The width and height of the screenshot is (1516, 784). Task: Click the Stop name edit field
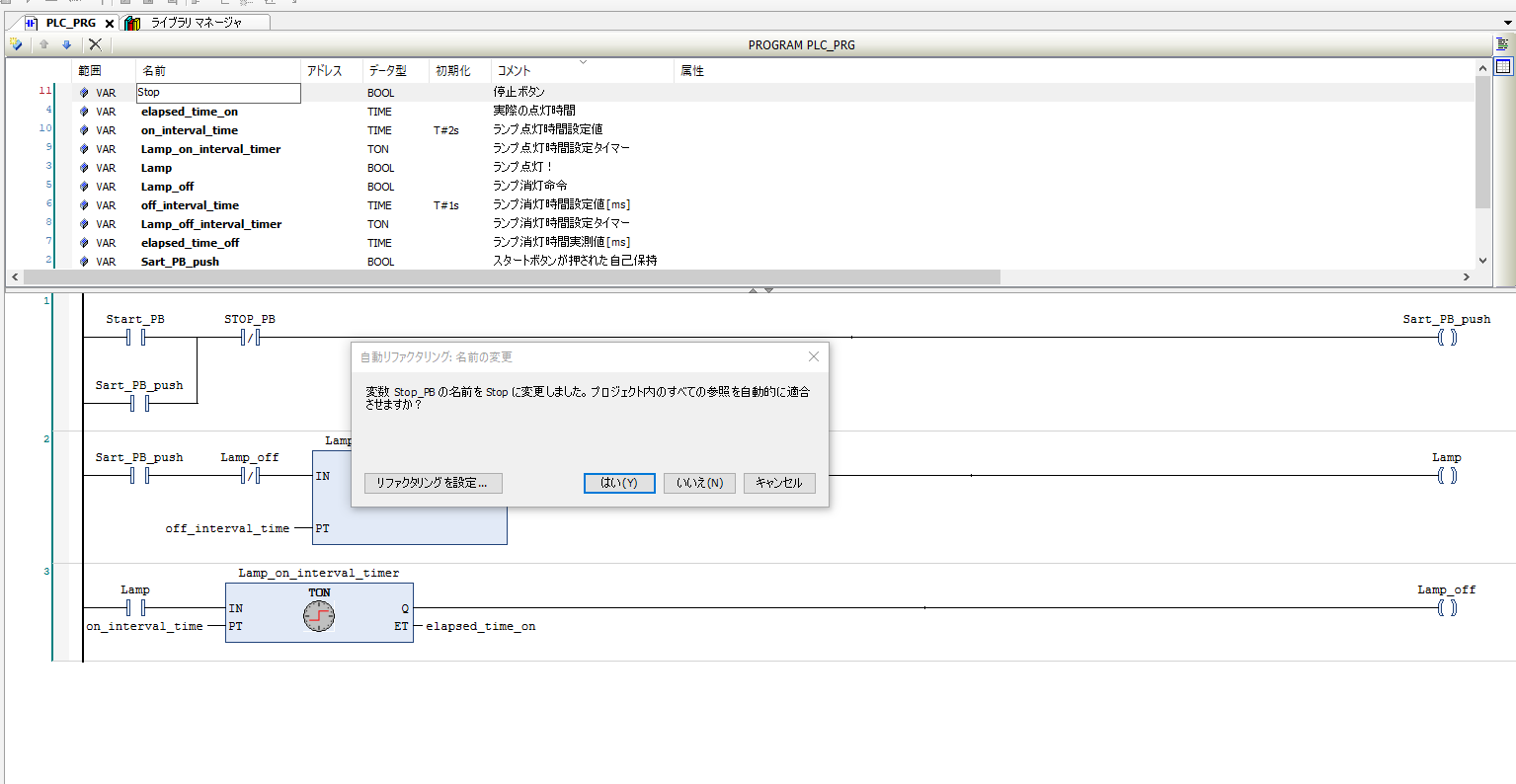(x=218, y=93)
